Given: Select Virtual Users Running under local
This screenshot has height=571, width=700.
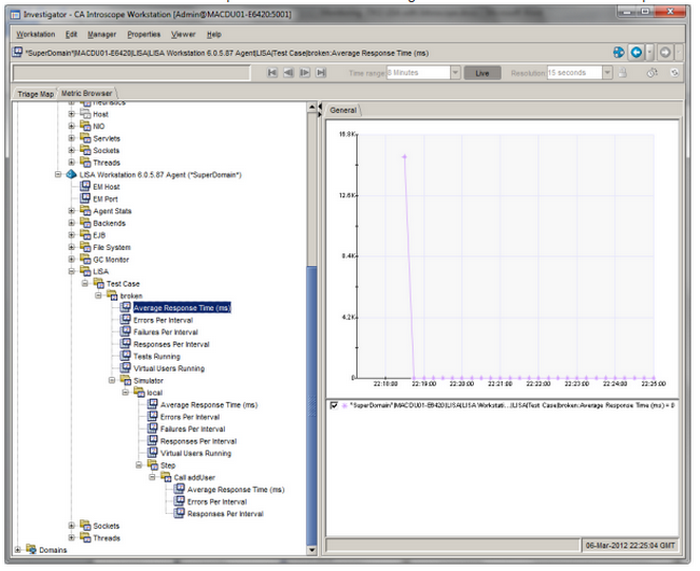Looking at the screenshot, I should click(x=195, y=452).
